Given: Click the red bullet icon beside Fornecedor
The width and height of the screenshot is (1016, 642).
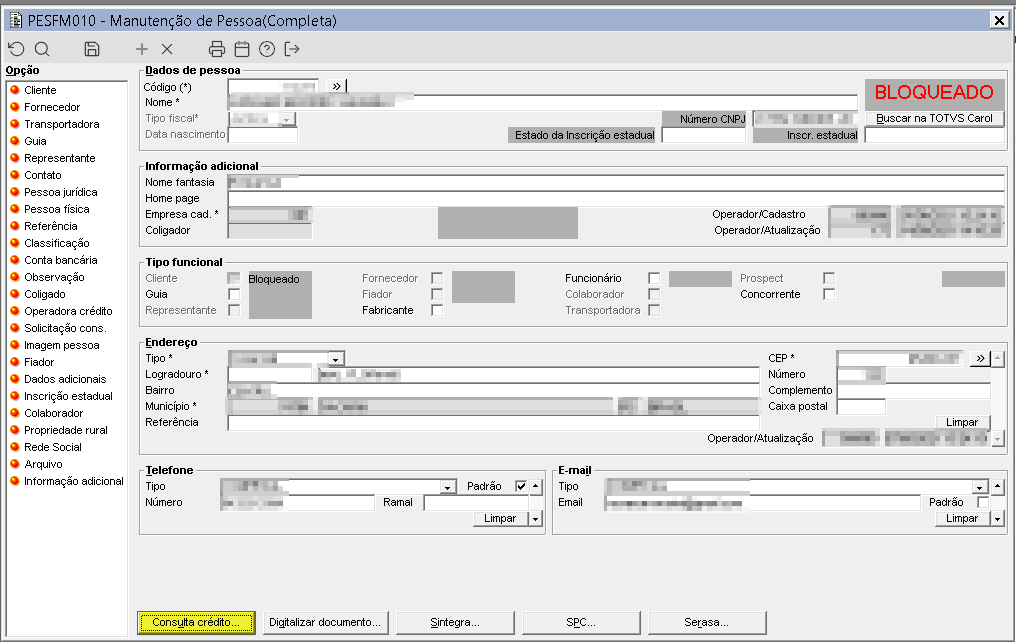Looking at the screenshot, I should coord(15,106).
